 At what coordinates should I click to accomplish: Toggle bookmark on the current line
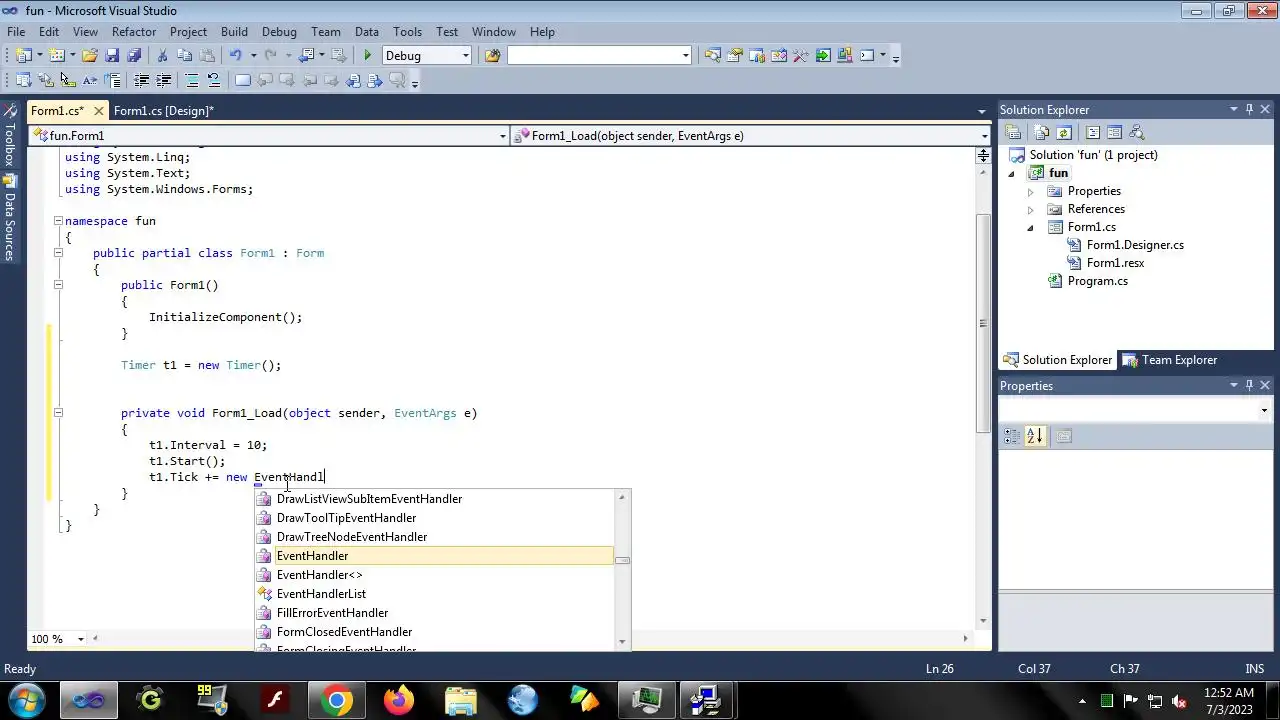pyautogui.click(x=242, y=80)
